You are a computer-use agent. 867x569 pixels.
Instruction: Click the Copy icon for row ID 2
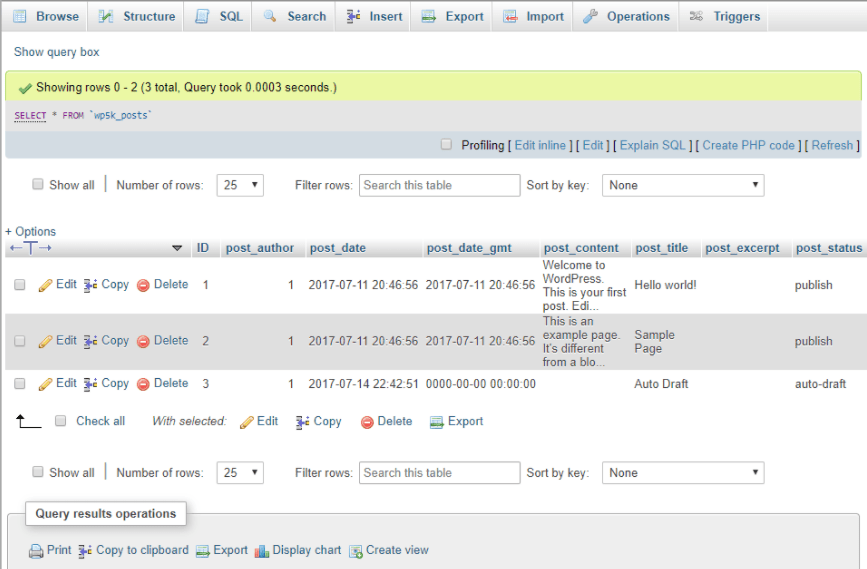pyautogui.click(x=90, y=341)
